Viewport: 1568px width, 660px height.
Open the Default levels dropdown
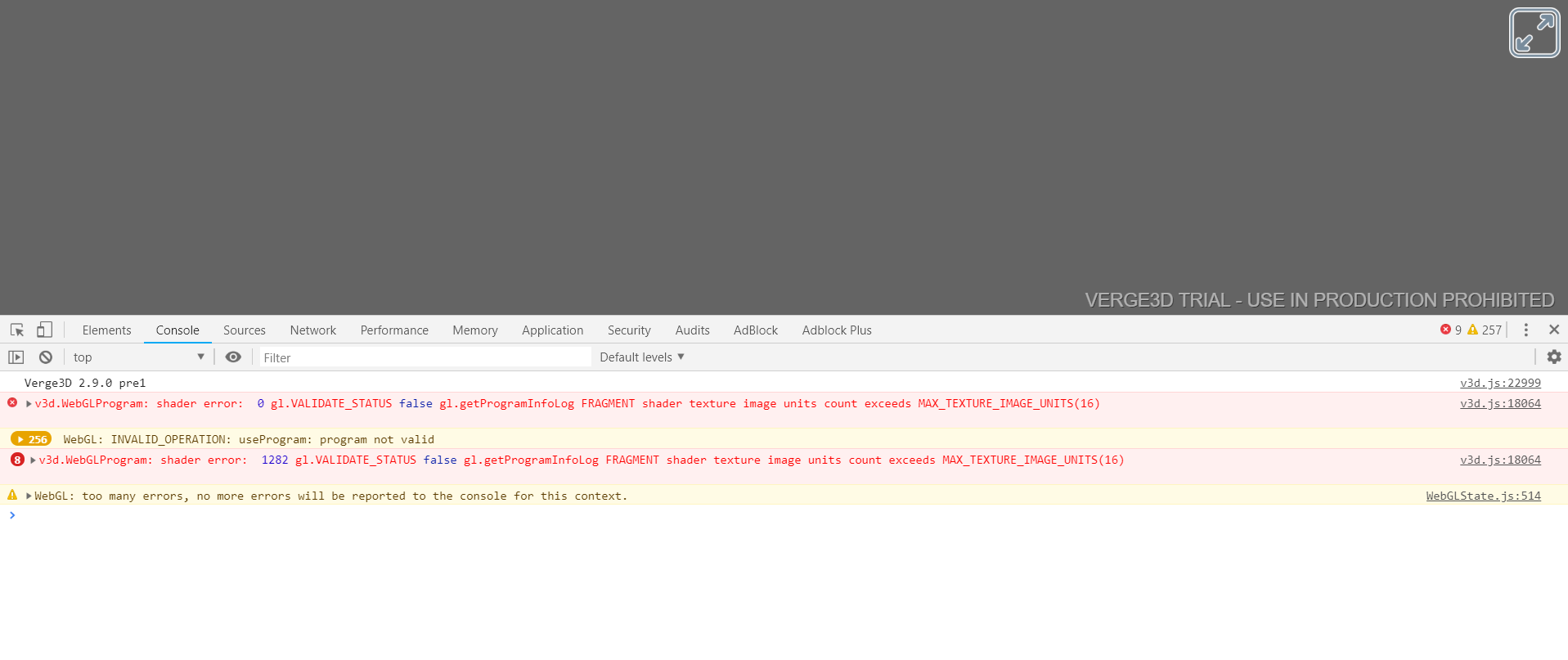click(642, 357)
